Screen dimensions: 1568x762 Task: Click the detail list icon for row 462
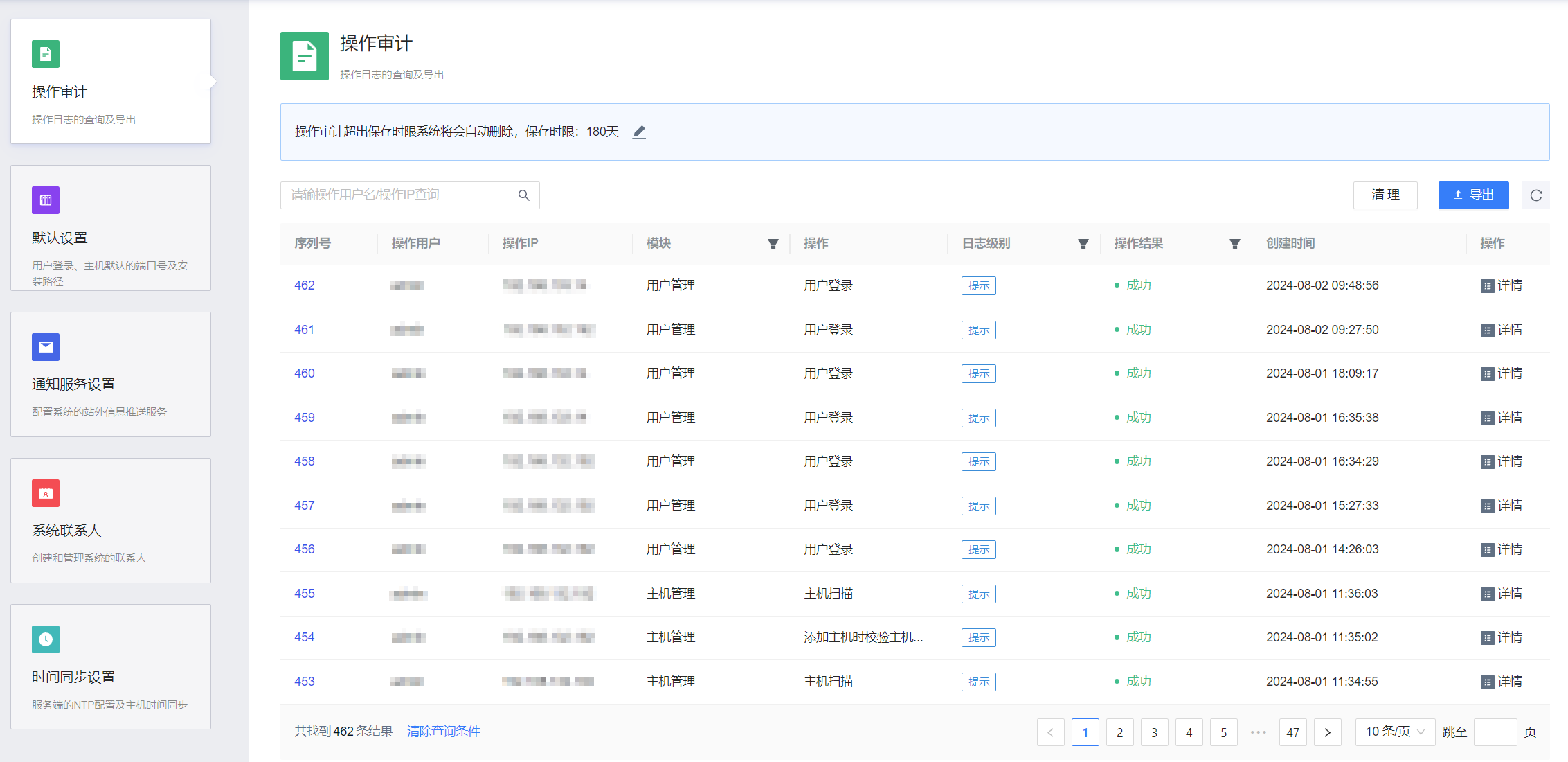click(1487, 286)
